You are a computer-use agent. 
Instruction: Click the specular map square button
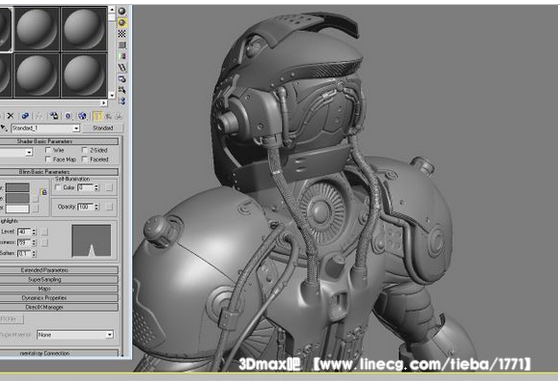click(35, 209)
